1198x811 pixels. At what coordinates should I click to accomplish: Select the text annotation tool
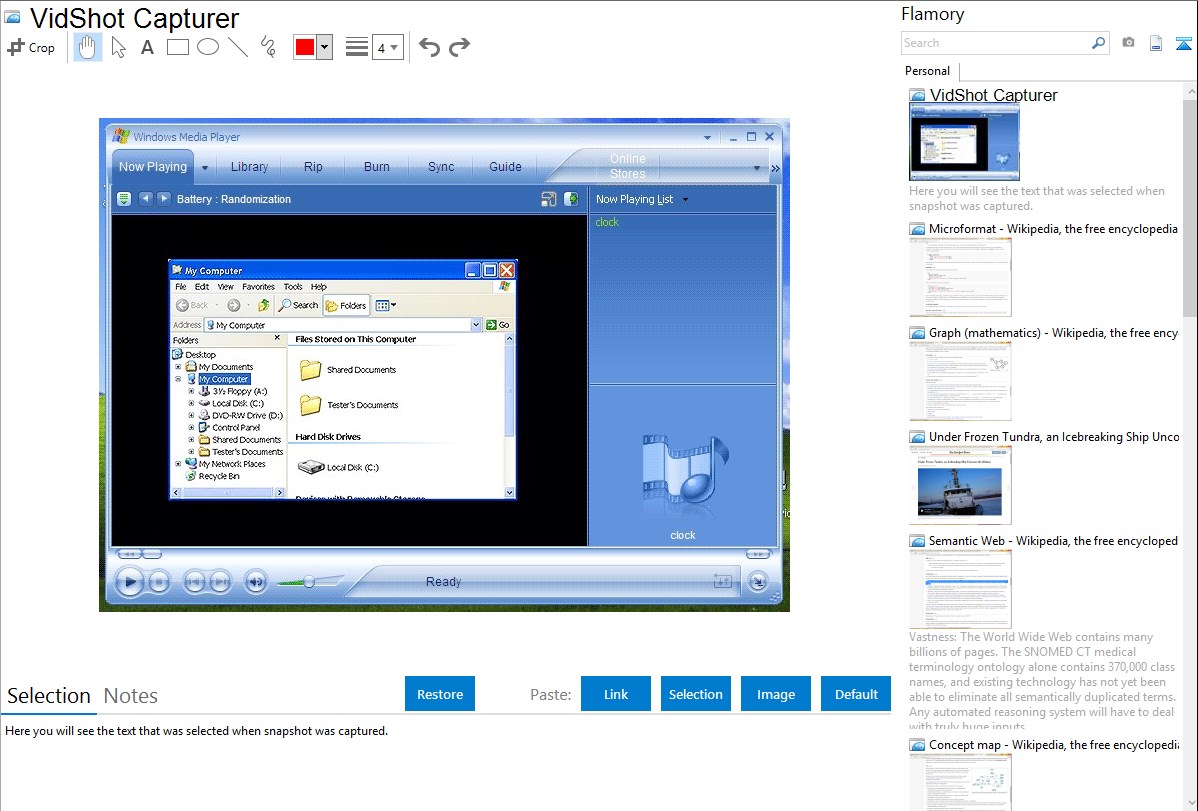click(x=147, y=47)
